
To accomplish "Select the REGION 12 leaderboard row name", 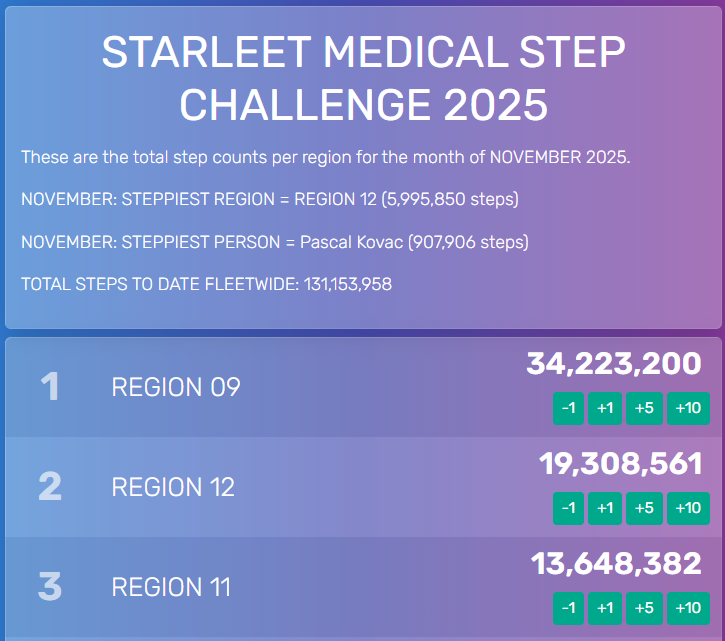I will coord(173,487).
